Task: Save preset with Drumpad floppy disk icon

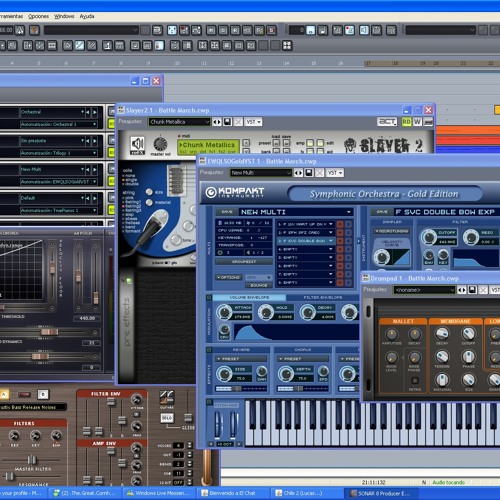Action: point(472,290)
